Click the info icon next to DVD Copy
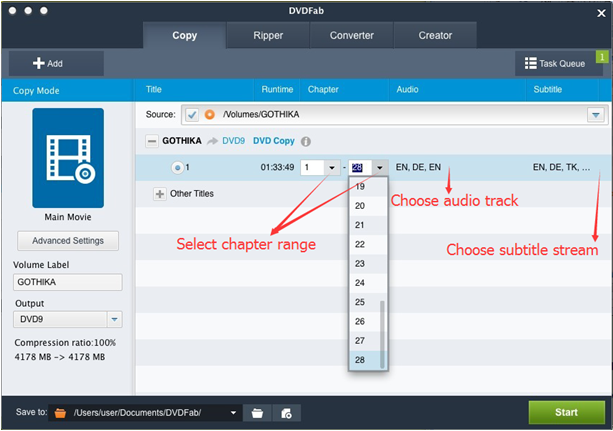This screenshot has width=613, height=431. click(x=306, y=142)
